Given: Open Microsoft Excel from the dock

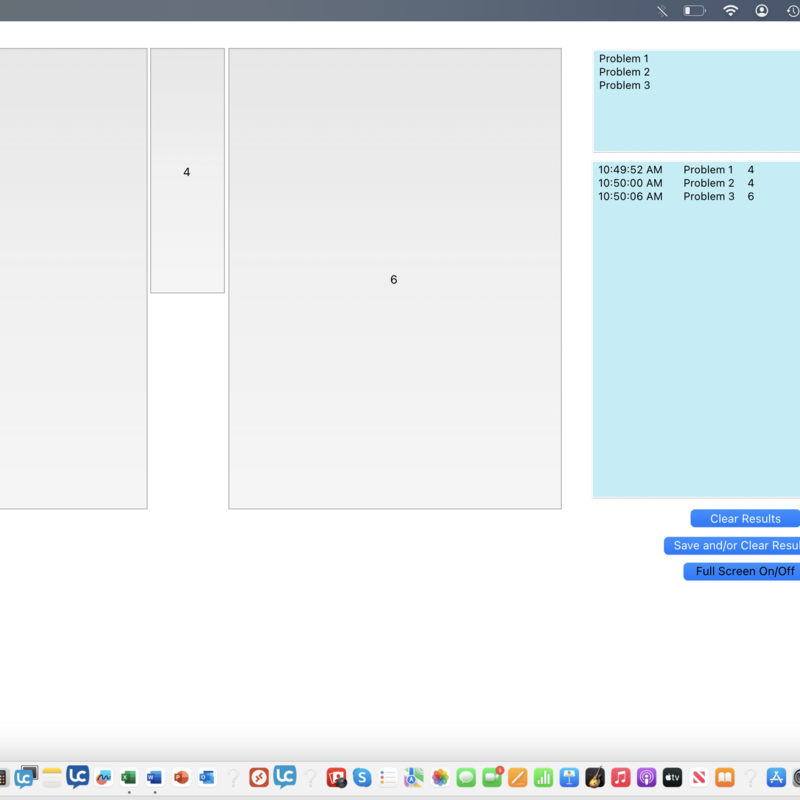Looking at the screenshot, I should coord(129,777).
